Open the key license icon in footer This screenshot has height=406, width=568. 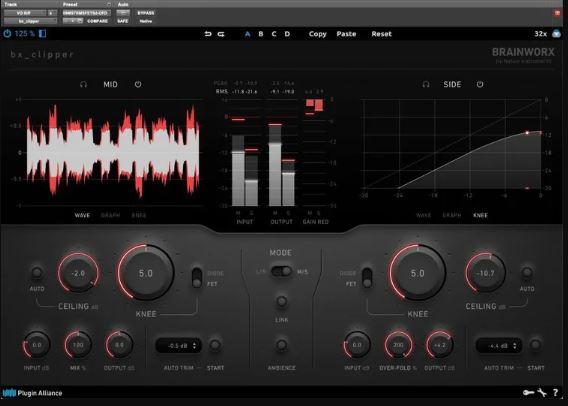coord(528,393)
